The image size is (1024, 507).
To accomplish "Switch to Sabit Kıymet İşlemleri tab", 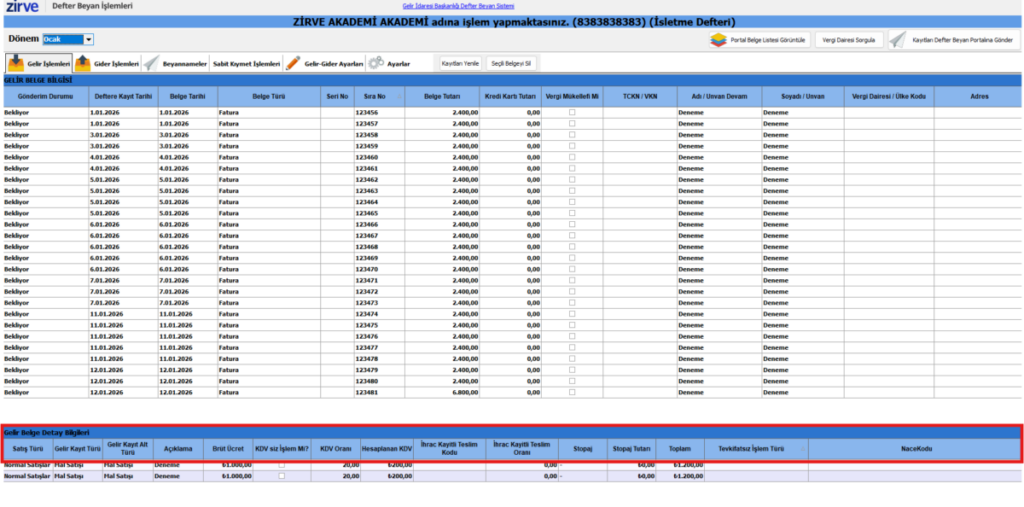I will [x=246, y=64].
